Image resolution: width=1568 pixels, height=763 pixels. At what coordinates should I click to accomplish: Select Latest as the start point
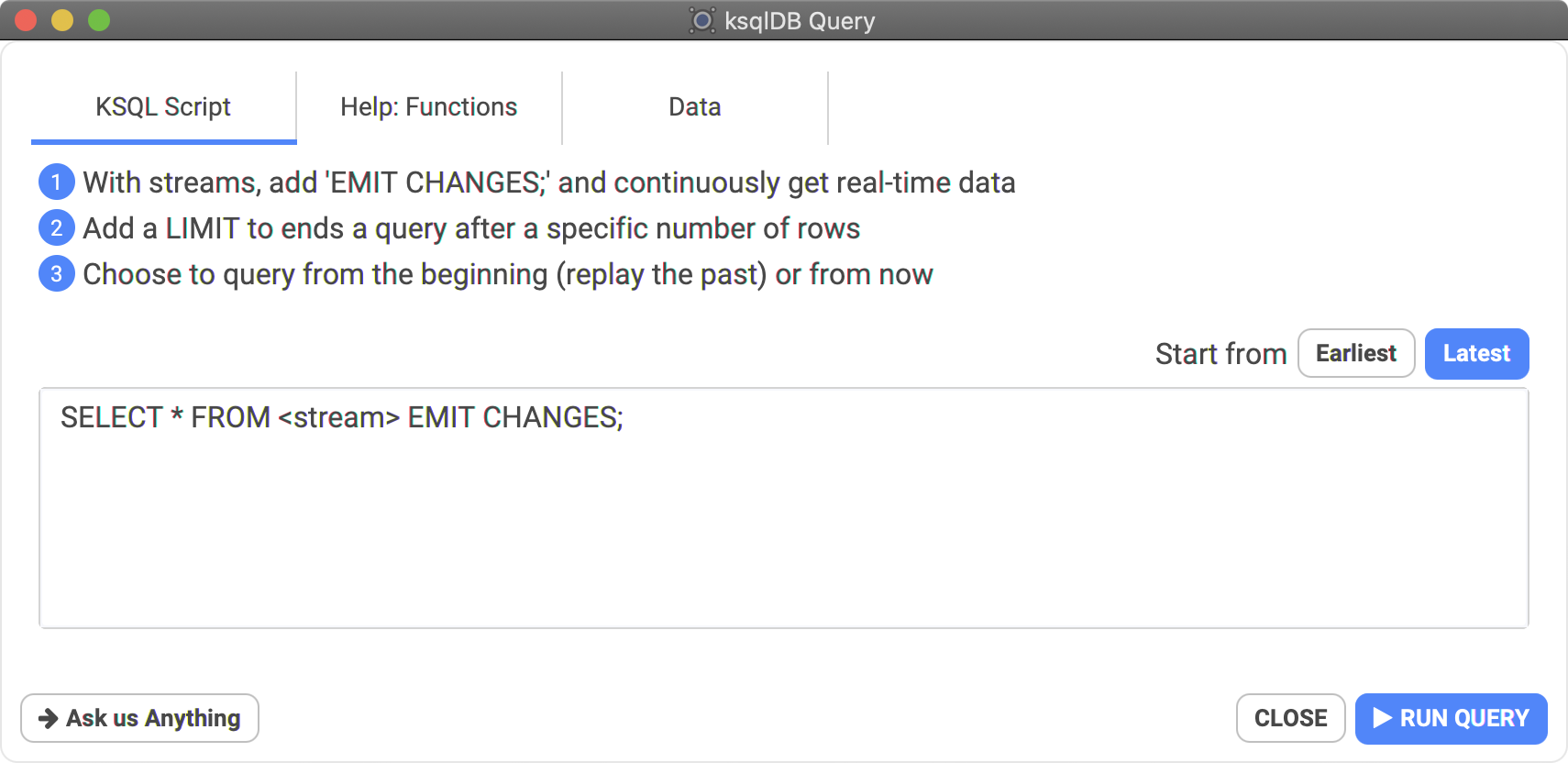tap(1476, 354)
